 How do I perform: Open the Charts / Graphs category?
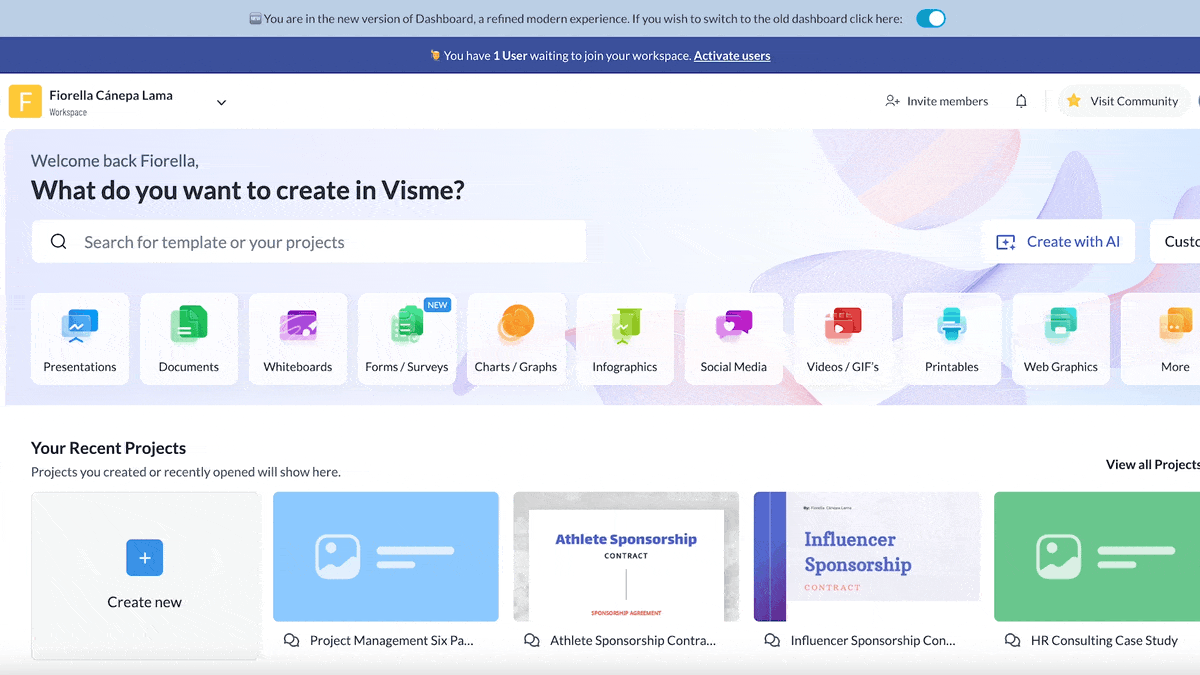pos(516,339)
